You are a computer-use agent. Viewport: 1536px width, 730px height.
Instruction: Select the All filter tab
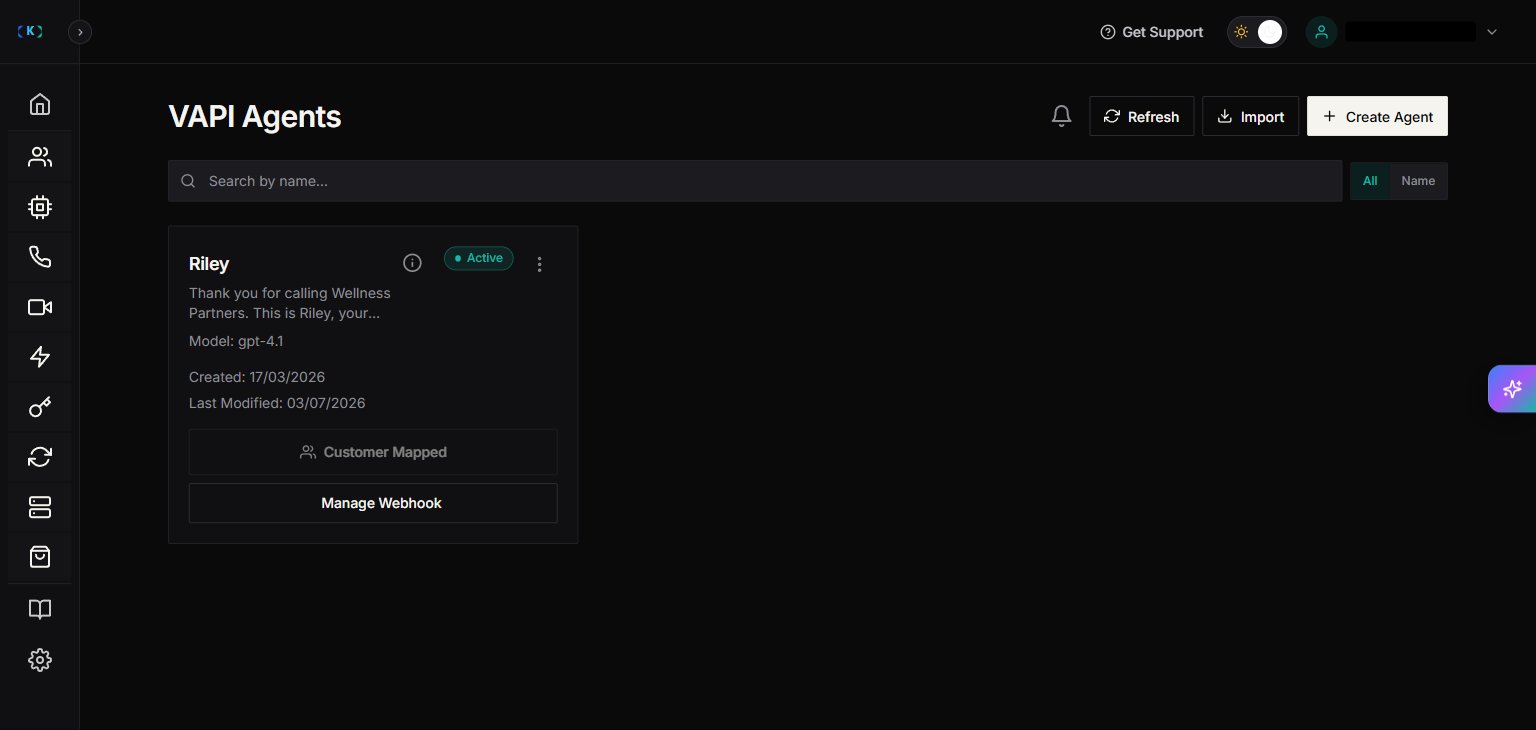pos(1370,181)
